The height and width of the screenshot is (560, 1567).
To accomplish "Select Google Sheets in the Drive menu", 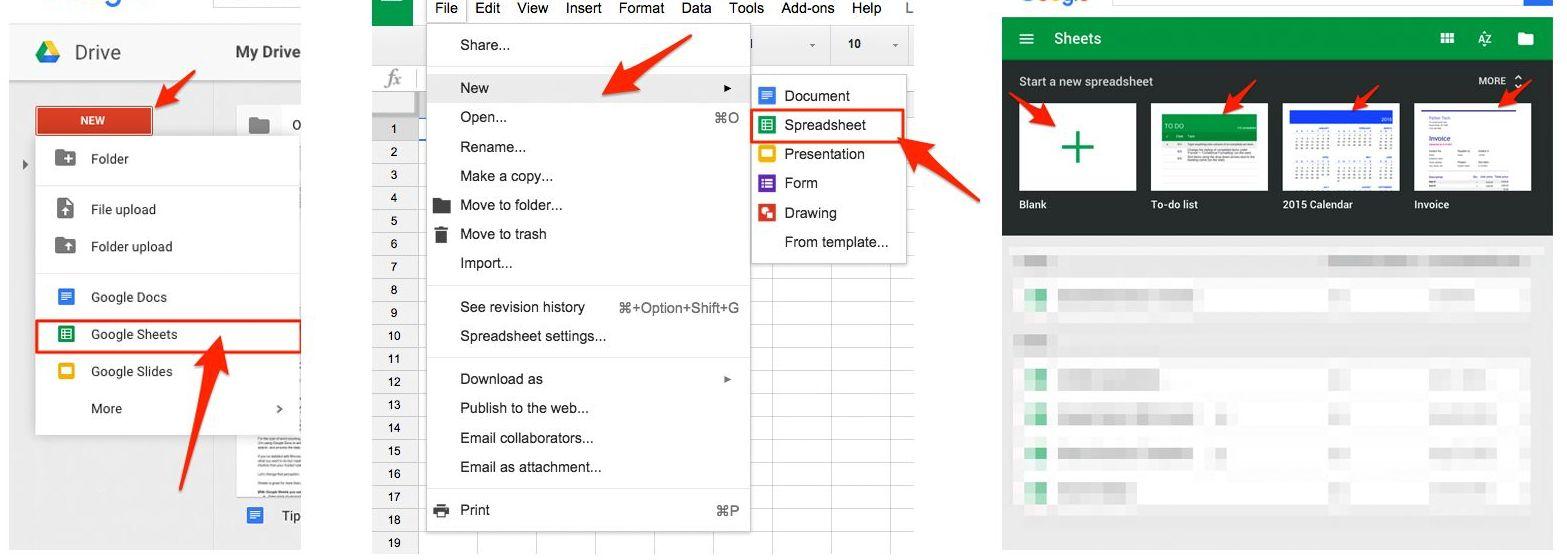I will click(x=167, y=335).
